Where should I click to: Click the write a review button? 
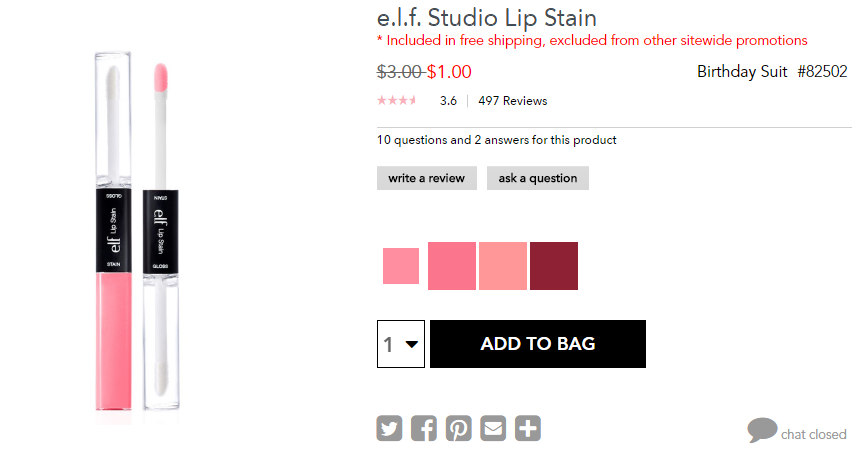[x=427, y=178]
